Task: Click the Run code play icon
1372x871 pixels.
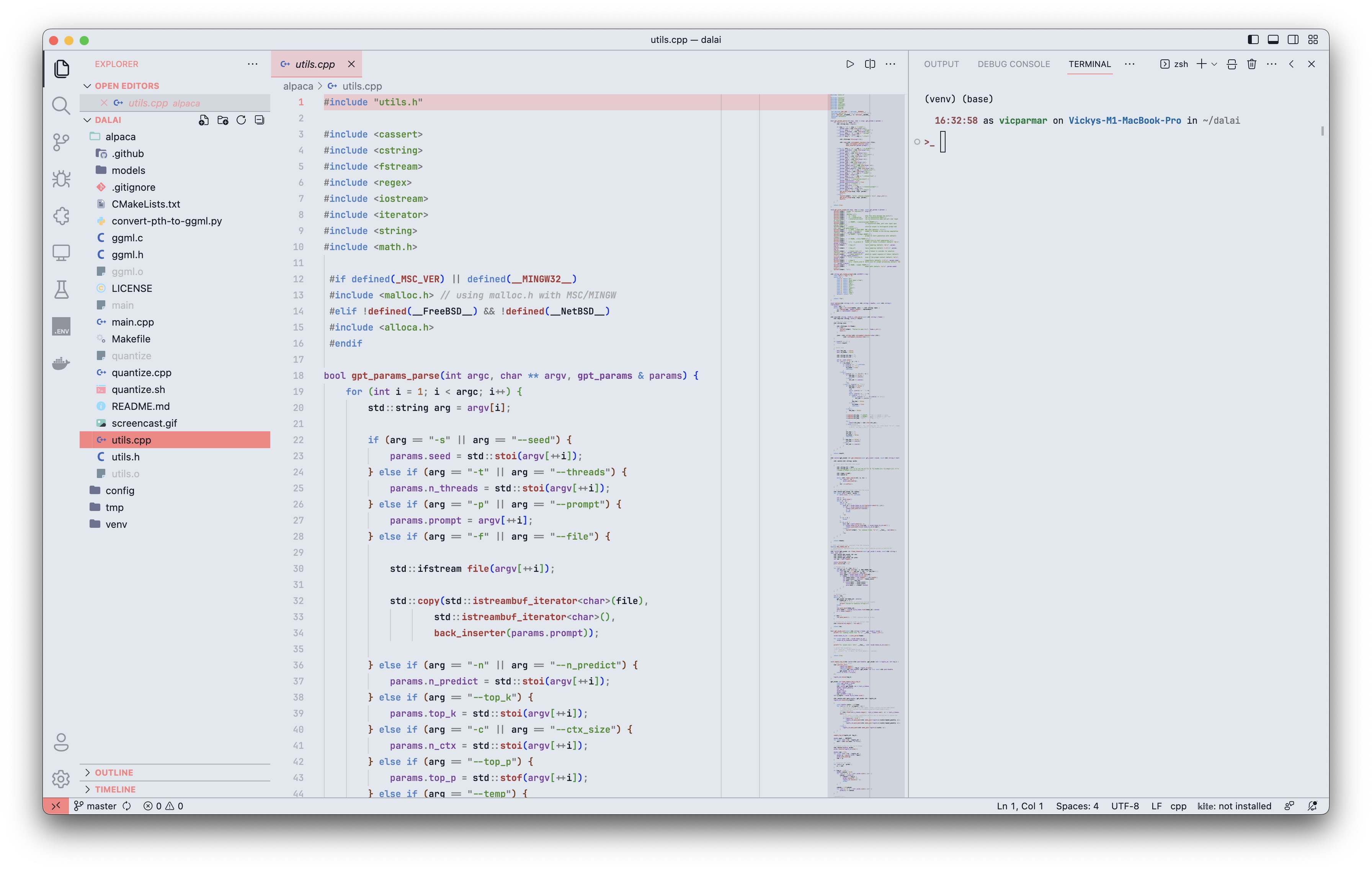Action: [x=849, y=64]
